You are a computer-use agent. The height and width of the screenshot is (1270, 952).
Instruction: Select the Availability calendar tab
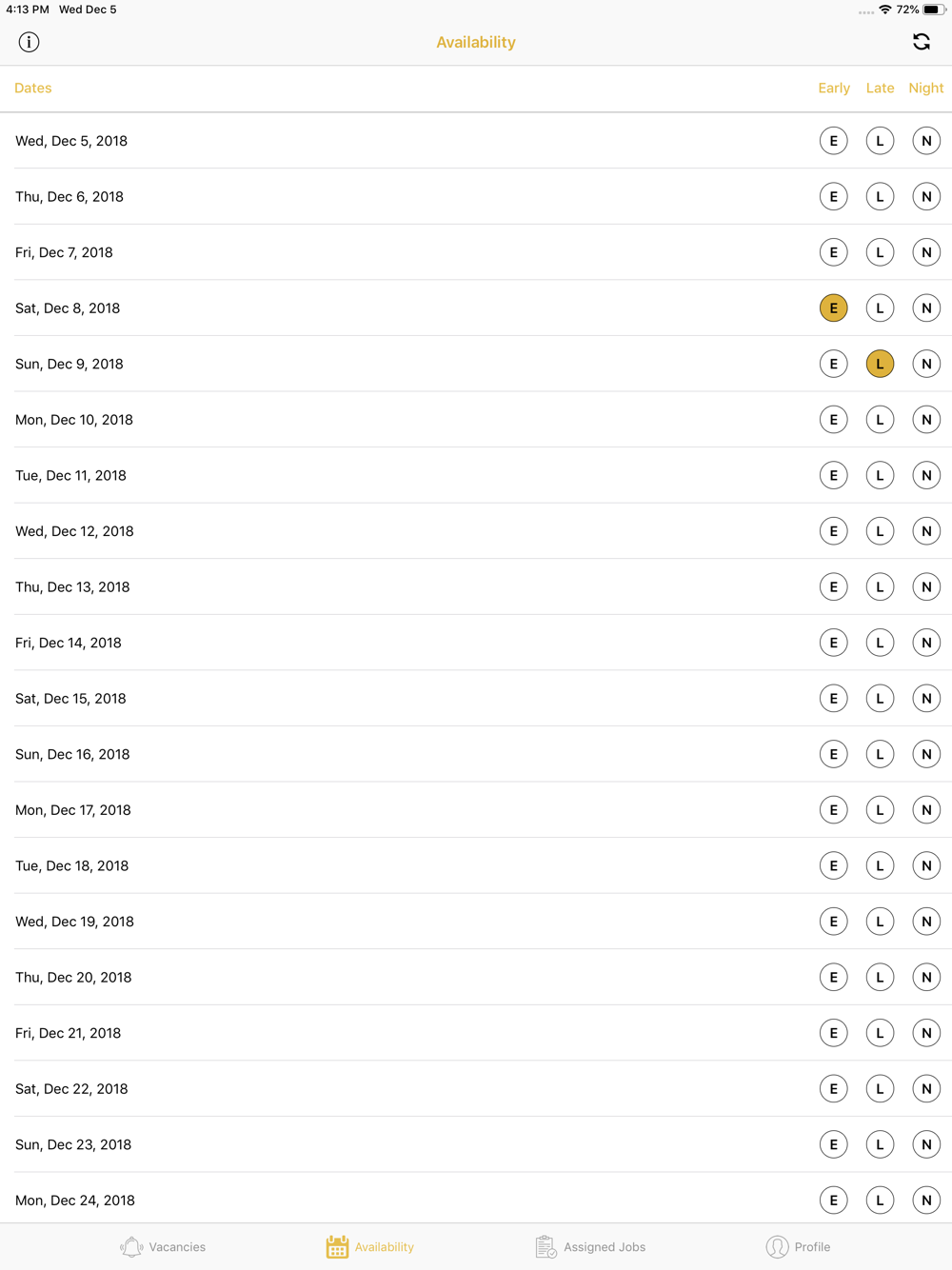[370, 1246]
